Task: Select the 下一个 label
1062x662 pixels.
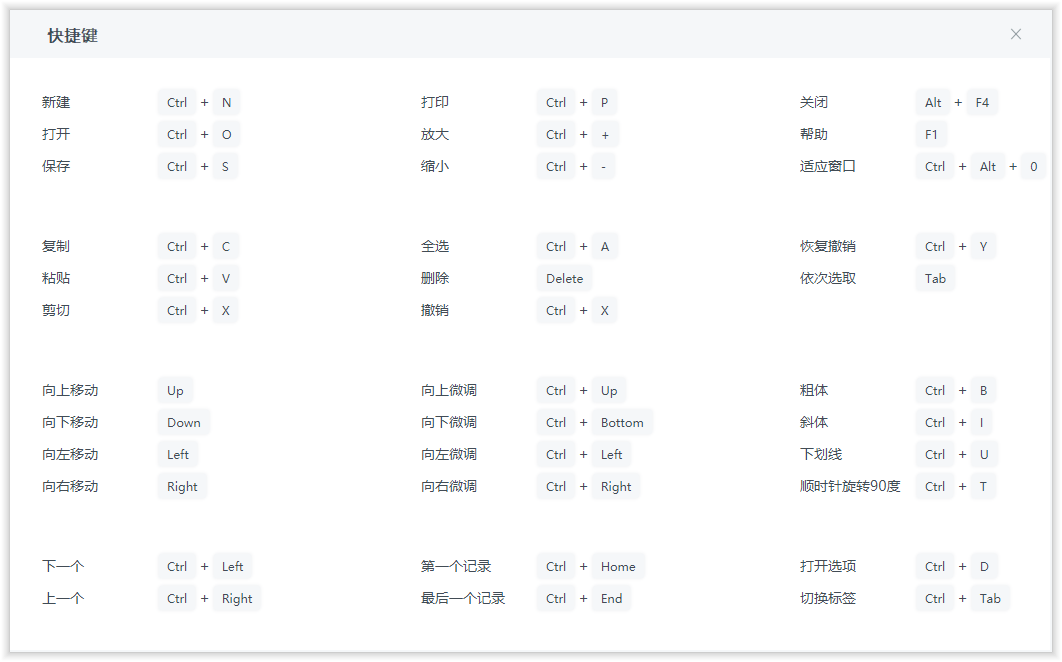Action: click(x=63, y=566)
